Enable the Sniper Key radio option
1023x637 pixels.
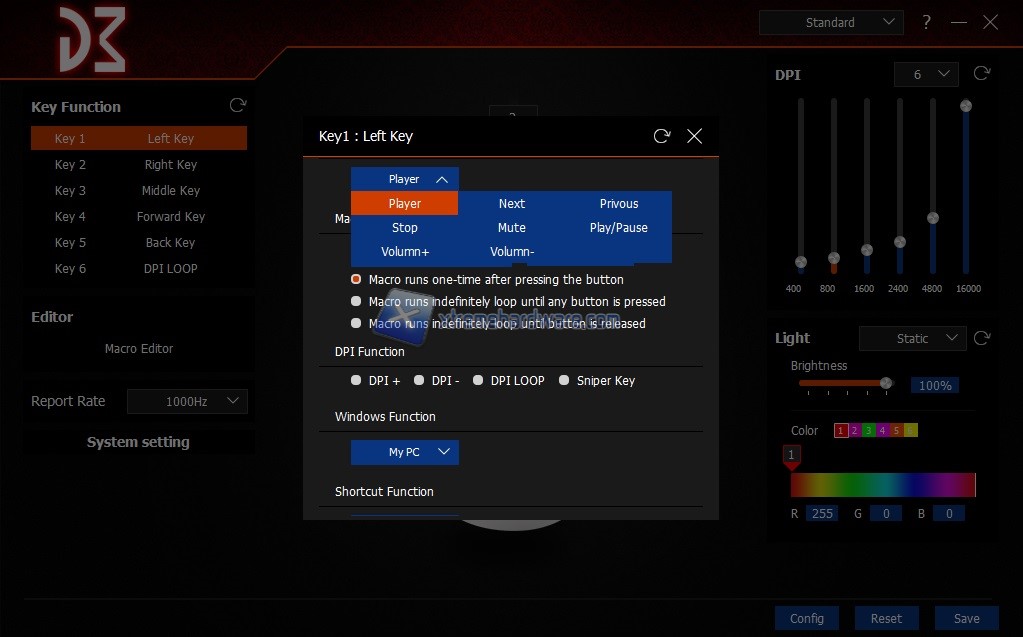[x=564, y=381]
